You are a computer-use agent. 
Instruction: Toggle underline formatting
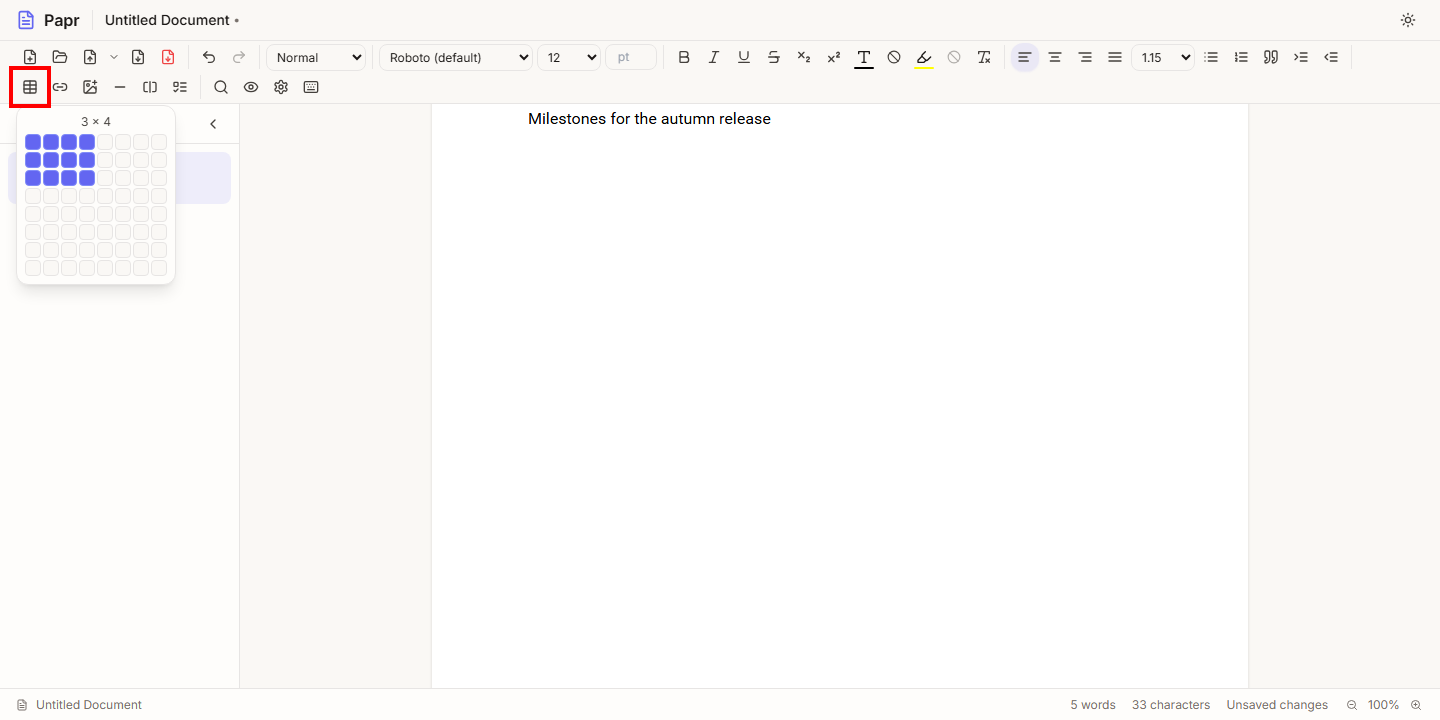[744, 57]
